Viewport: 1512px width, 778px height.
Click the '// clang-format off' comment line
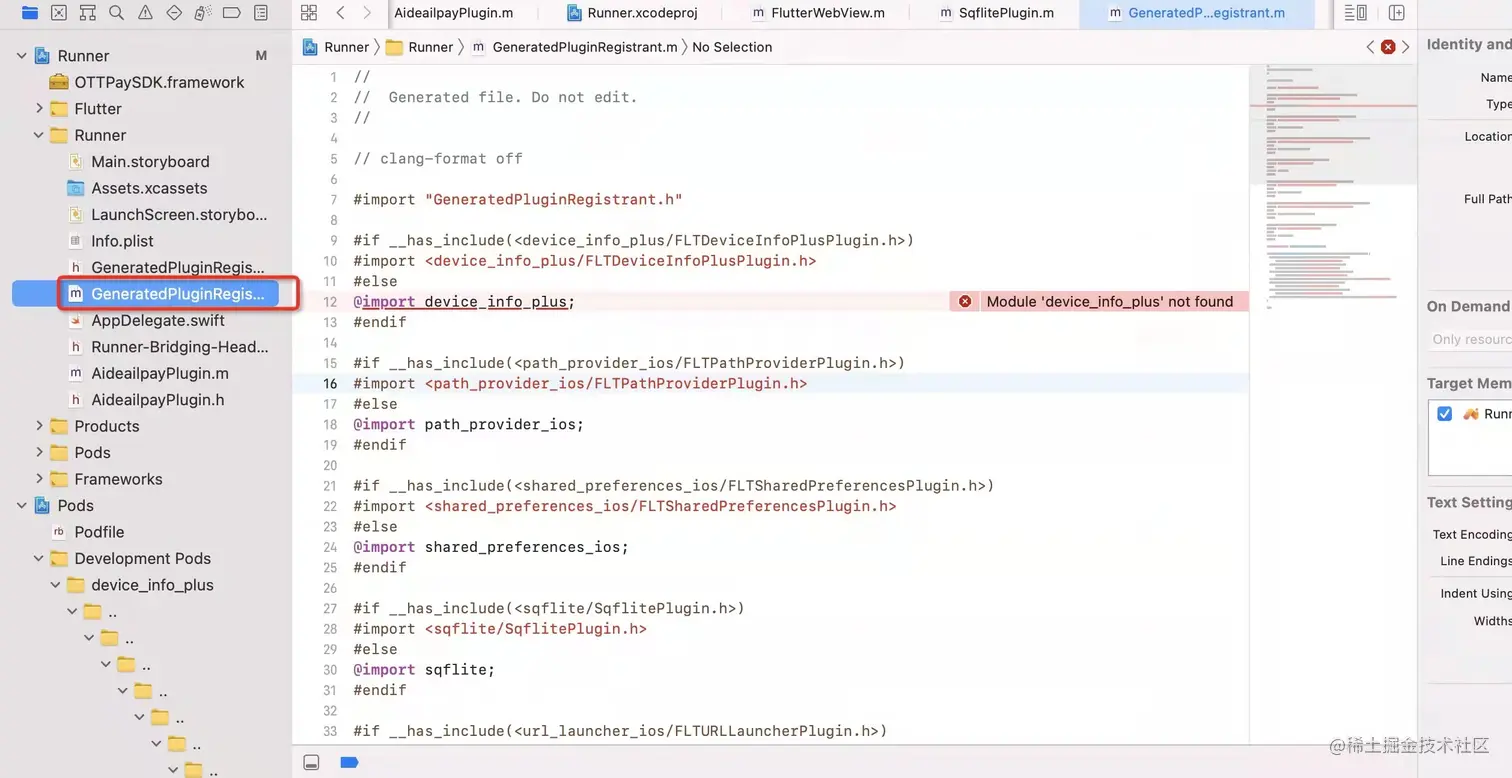(438, 158)
